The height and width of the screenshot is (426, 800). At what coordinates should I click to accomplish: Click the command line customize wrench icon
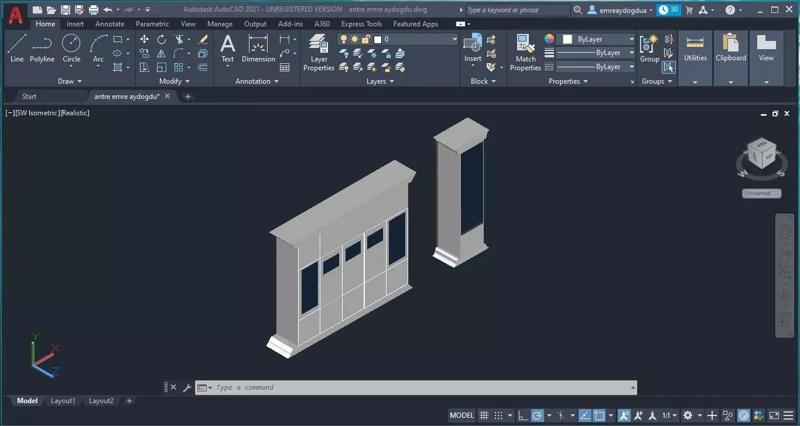coord(187,388)
